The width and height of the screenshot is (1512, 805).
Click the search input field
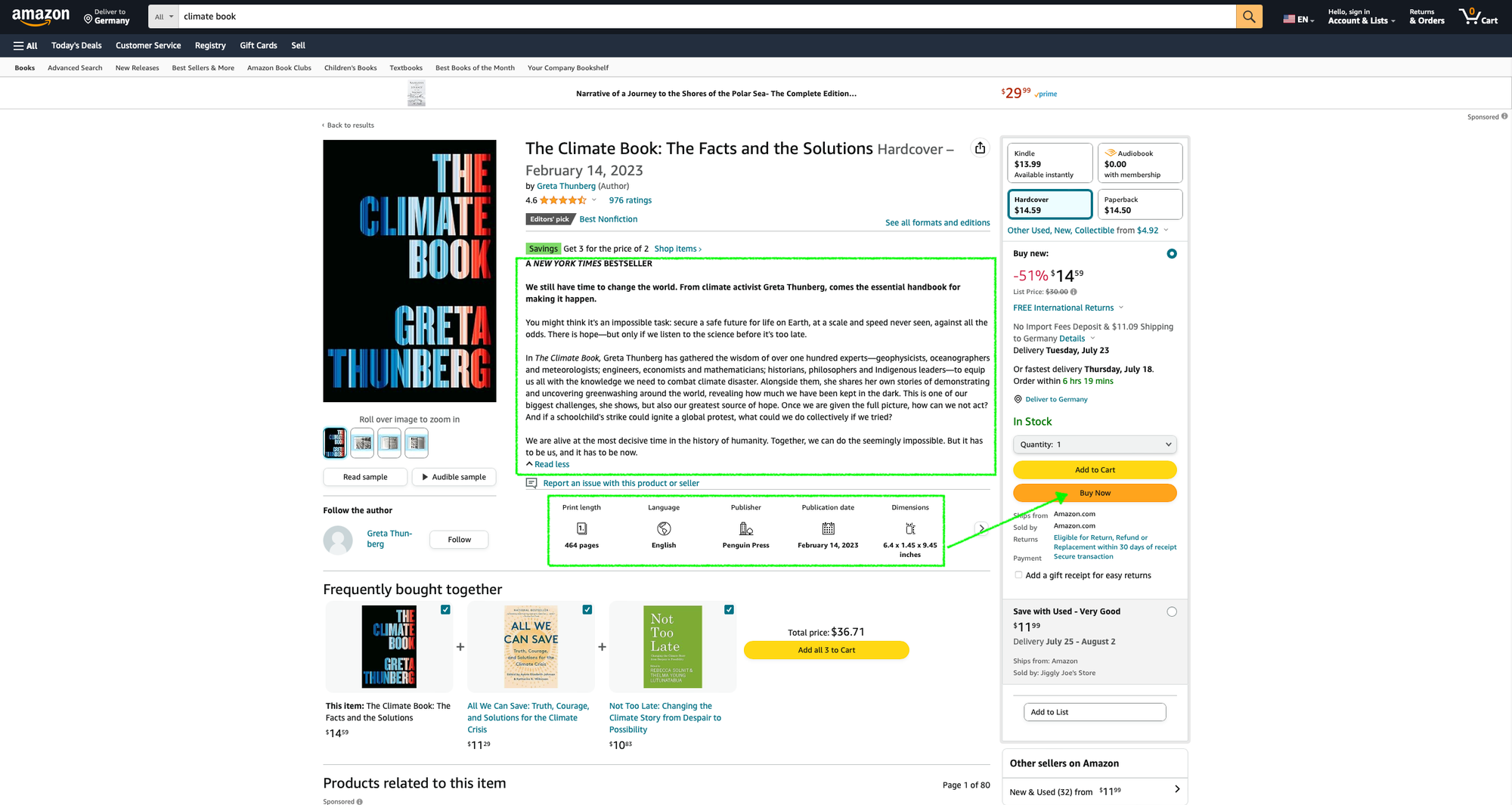click(707, 17)
